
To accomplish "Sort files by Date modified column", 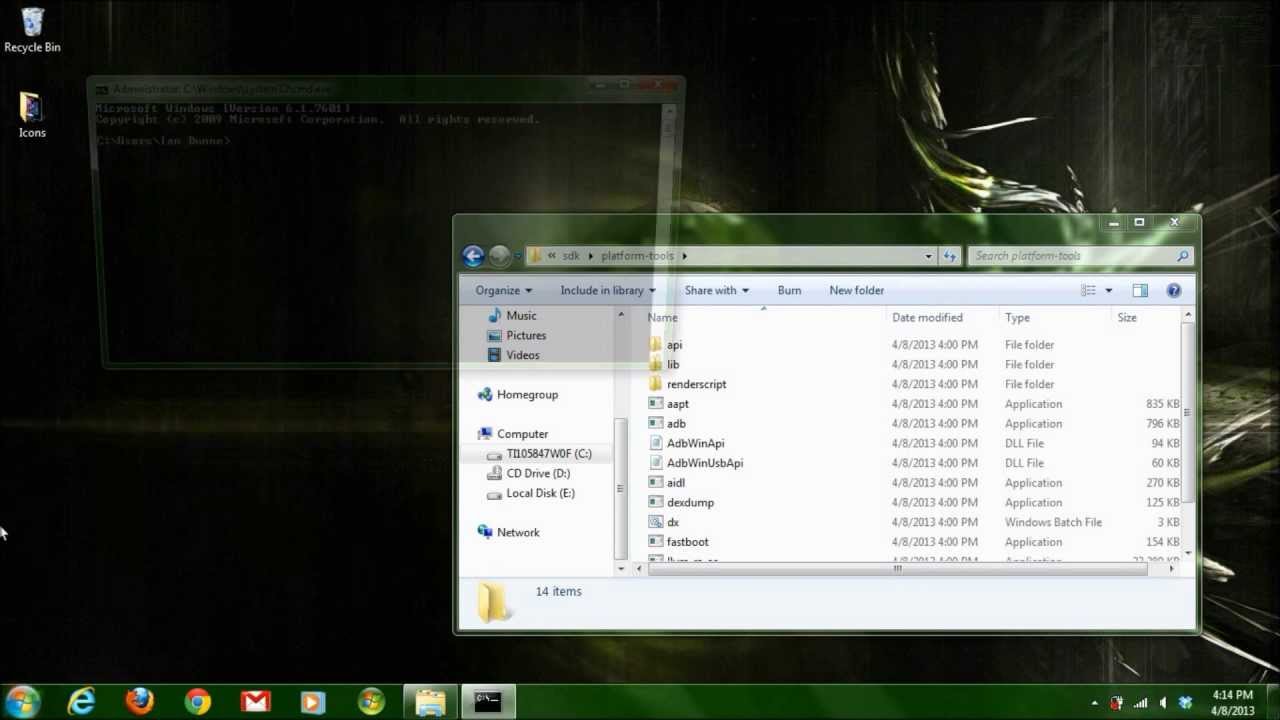I will (927, 317).
